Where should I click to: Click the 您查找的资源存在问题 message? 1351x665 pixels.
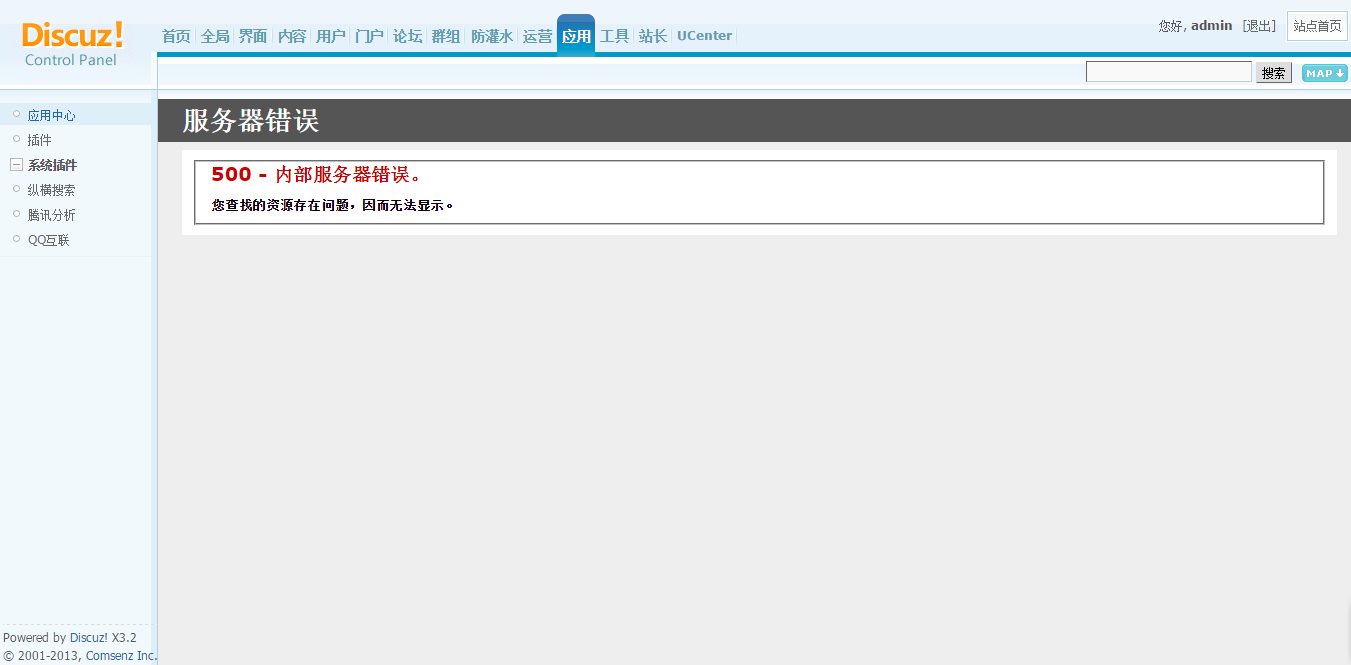(332, 205)
